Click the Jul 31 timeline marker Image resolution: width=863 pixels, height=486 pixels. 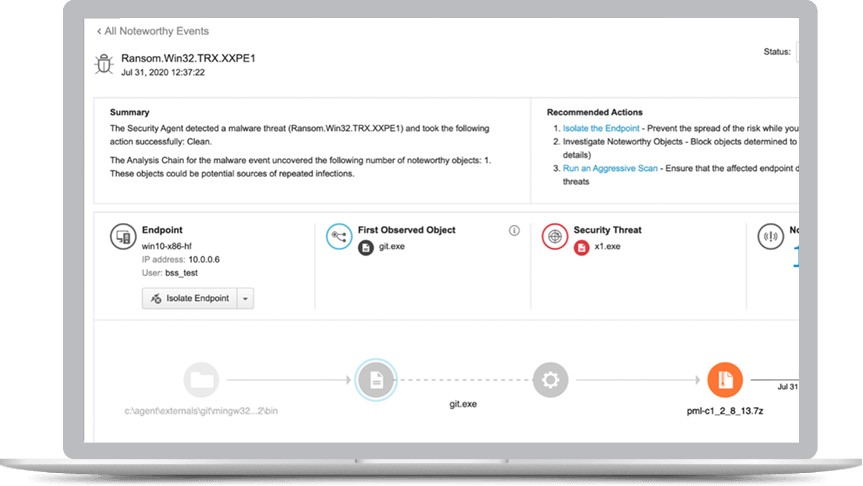click(x=787, y=383)
